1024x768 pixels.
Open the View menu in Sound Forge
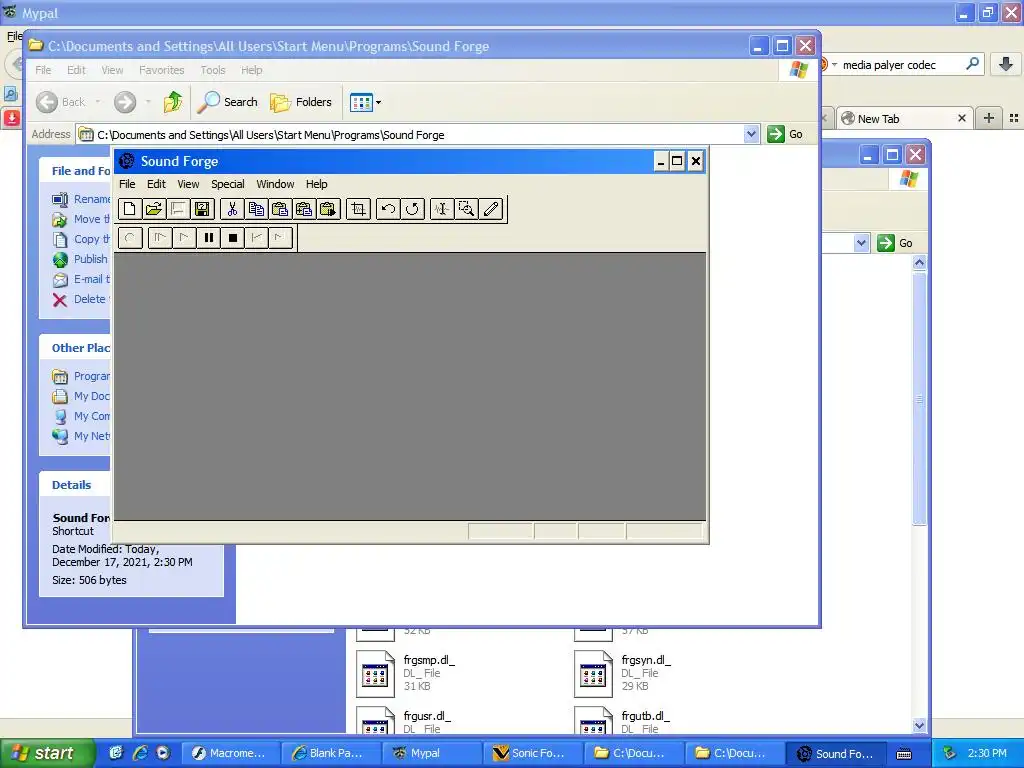188,184
